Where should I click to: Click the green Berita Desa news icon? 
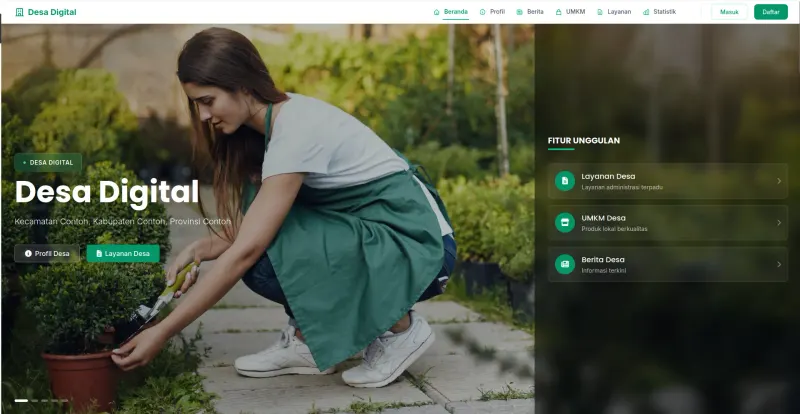(565, 264)
